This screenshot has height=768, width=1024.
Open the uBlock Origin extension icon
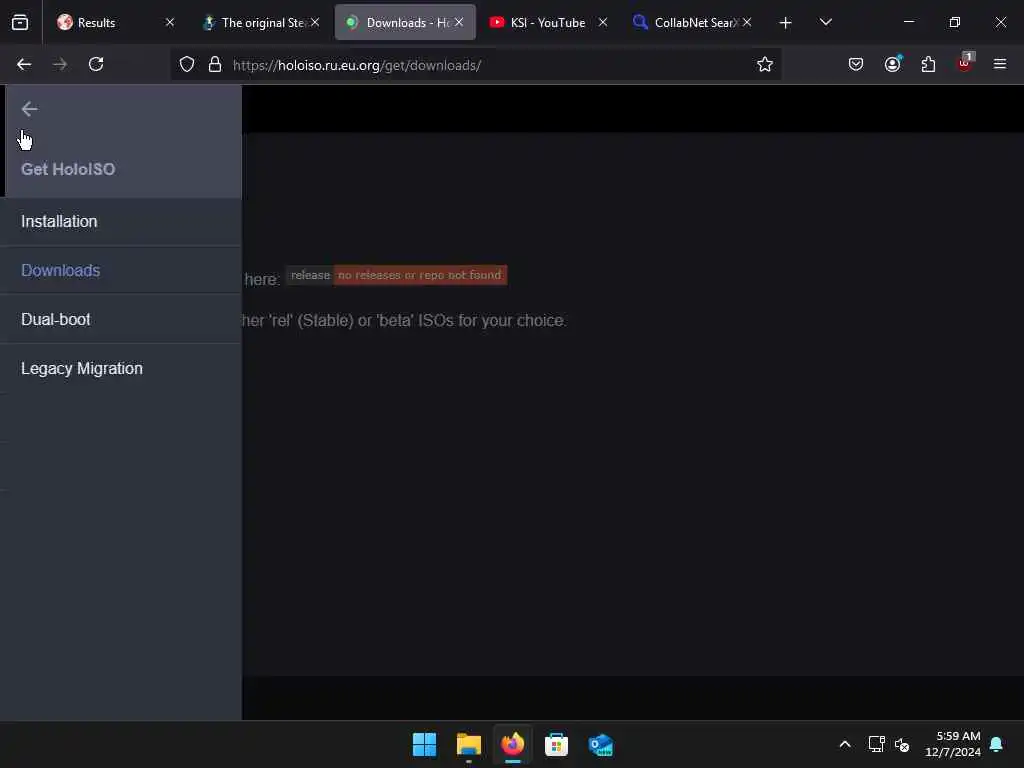[965, 63]
